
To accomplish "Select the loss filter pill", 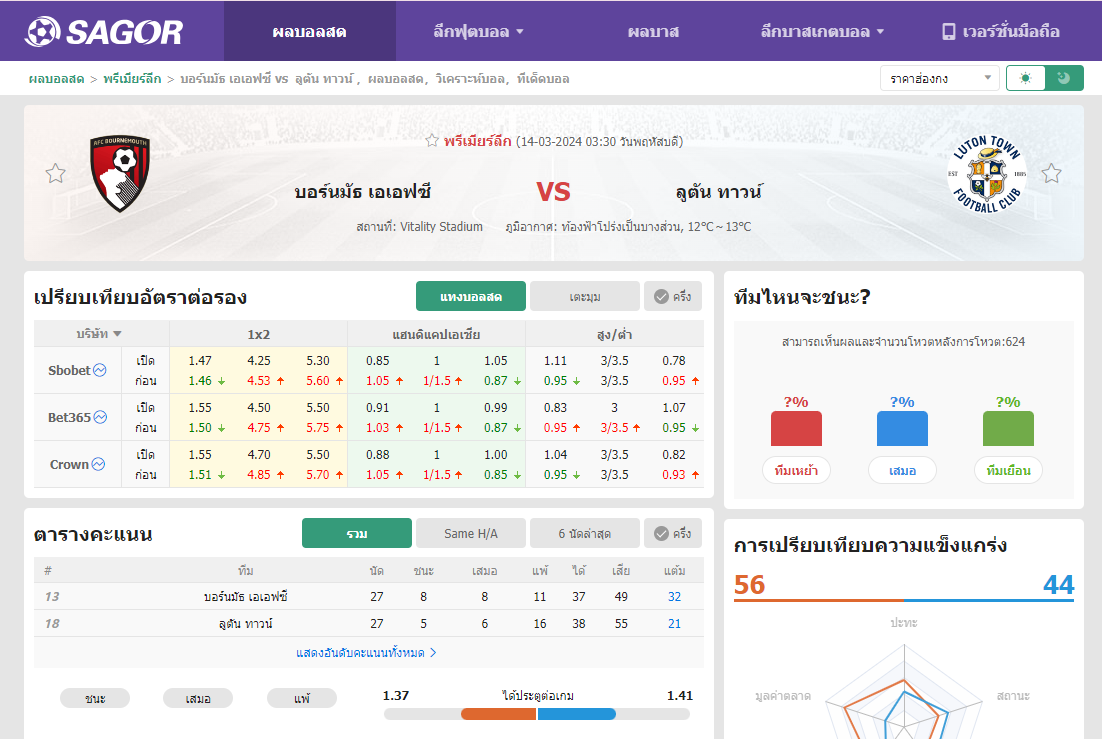I will [302, 698].
